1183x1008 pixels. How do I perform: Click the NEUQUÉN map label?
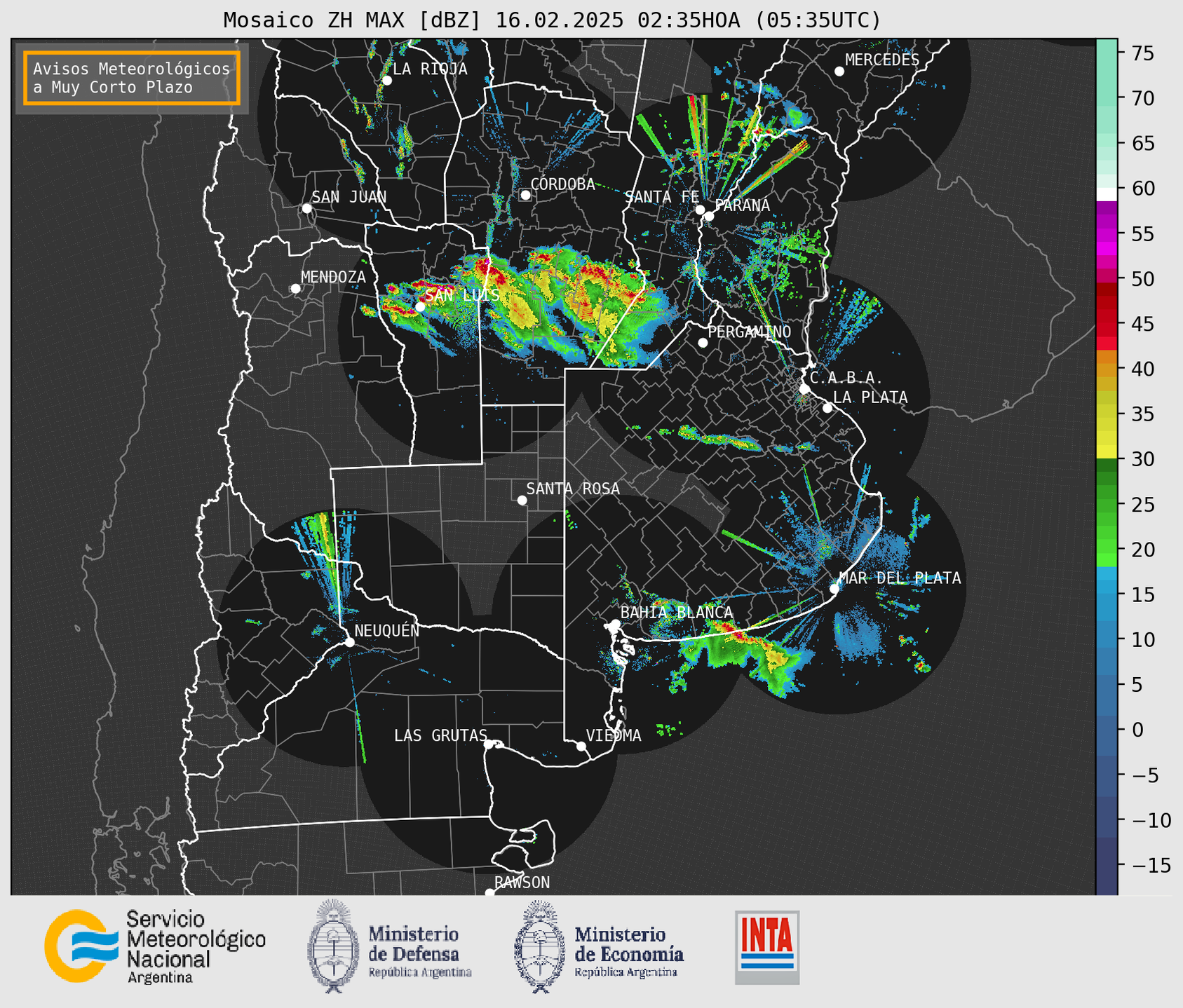(x=386, y=630)
